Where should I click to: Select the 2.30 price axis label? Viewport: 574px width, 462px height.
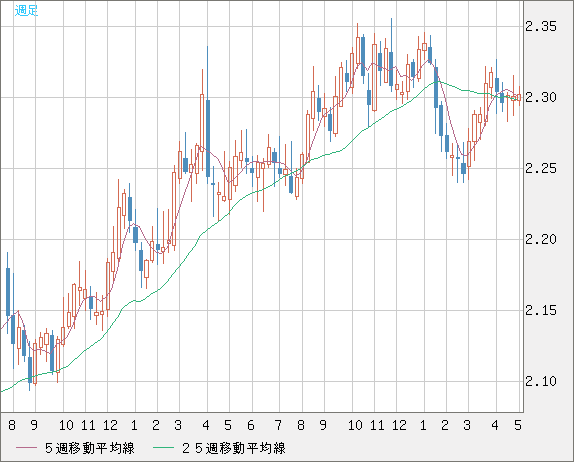(541, 97)
